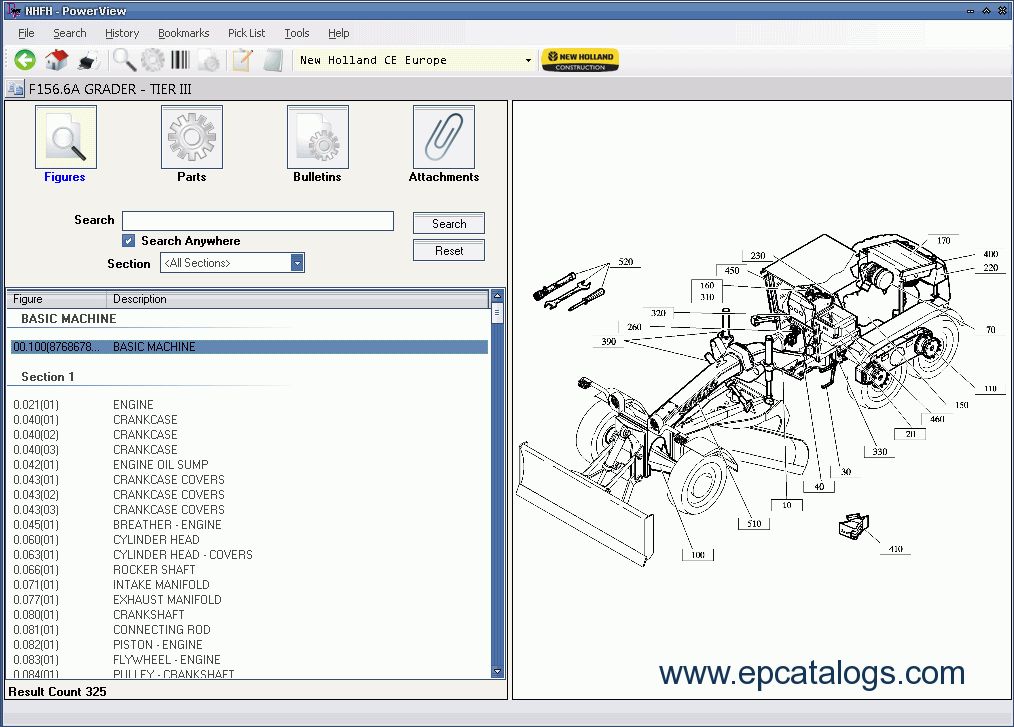This screenshot has width=1014, height=727.
Task: Select the 0.021(01) ENGINE row
Action: [x=250, y=405]
